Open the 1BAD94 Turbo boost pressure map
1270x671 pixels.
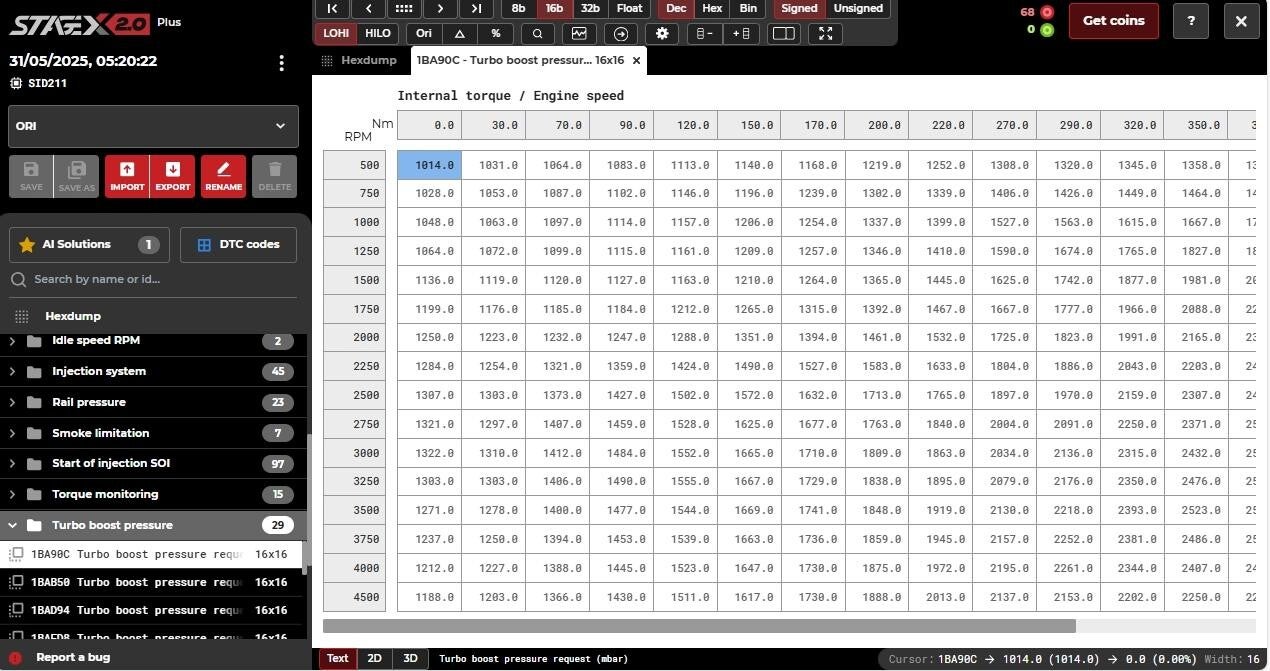[152, 610]
